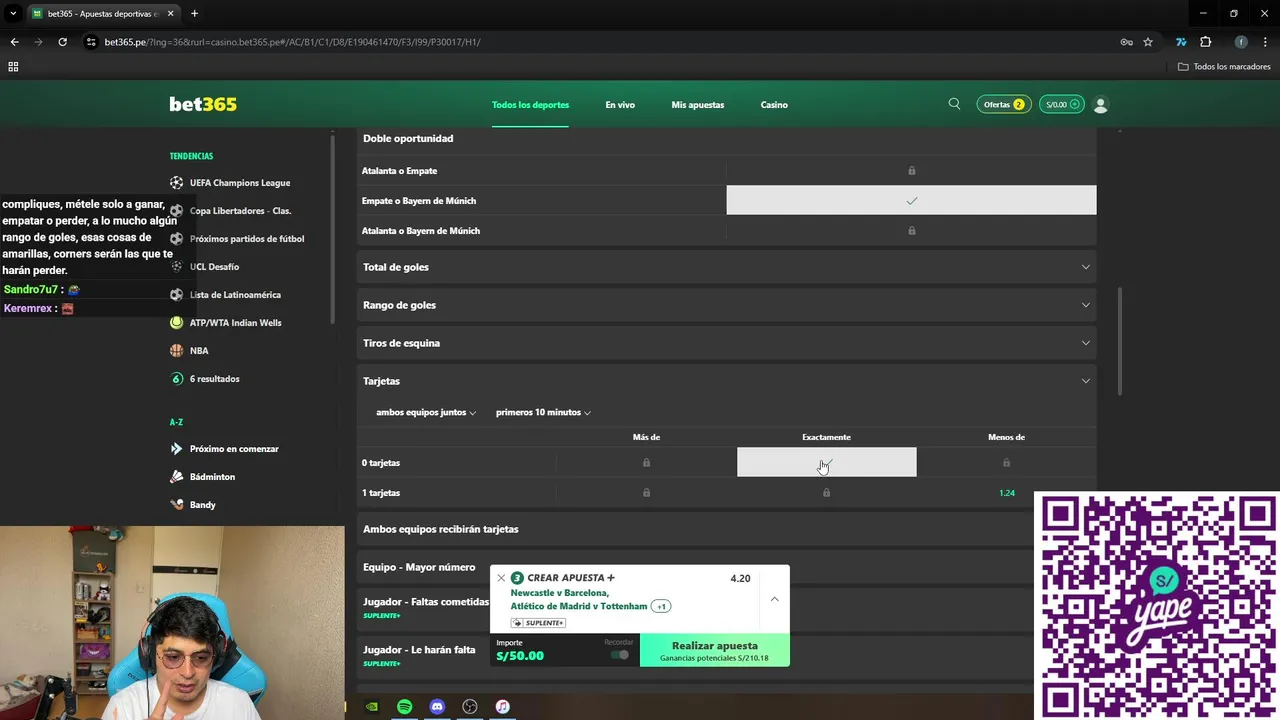
Task: Click locked Exactamente 1 tarjetas cell
Action: click(x=826, y=492)
